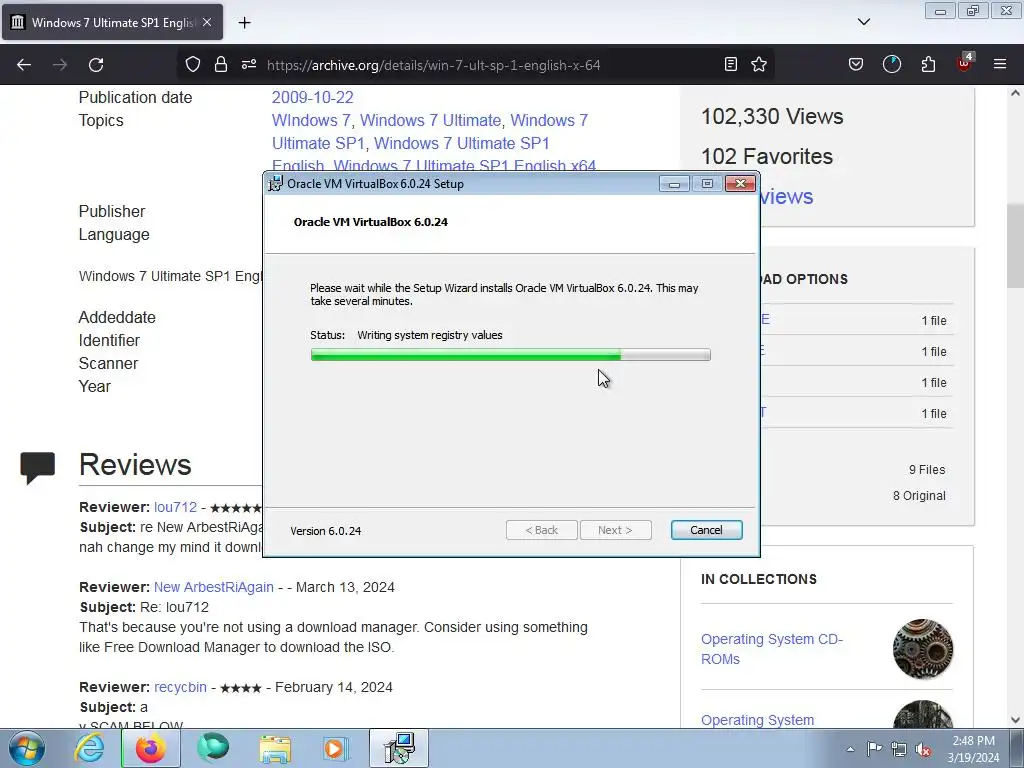Click the Reviews heading
The height and width of the screenshot is (768, 1024).
point(135,465)
